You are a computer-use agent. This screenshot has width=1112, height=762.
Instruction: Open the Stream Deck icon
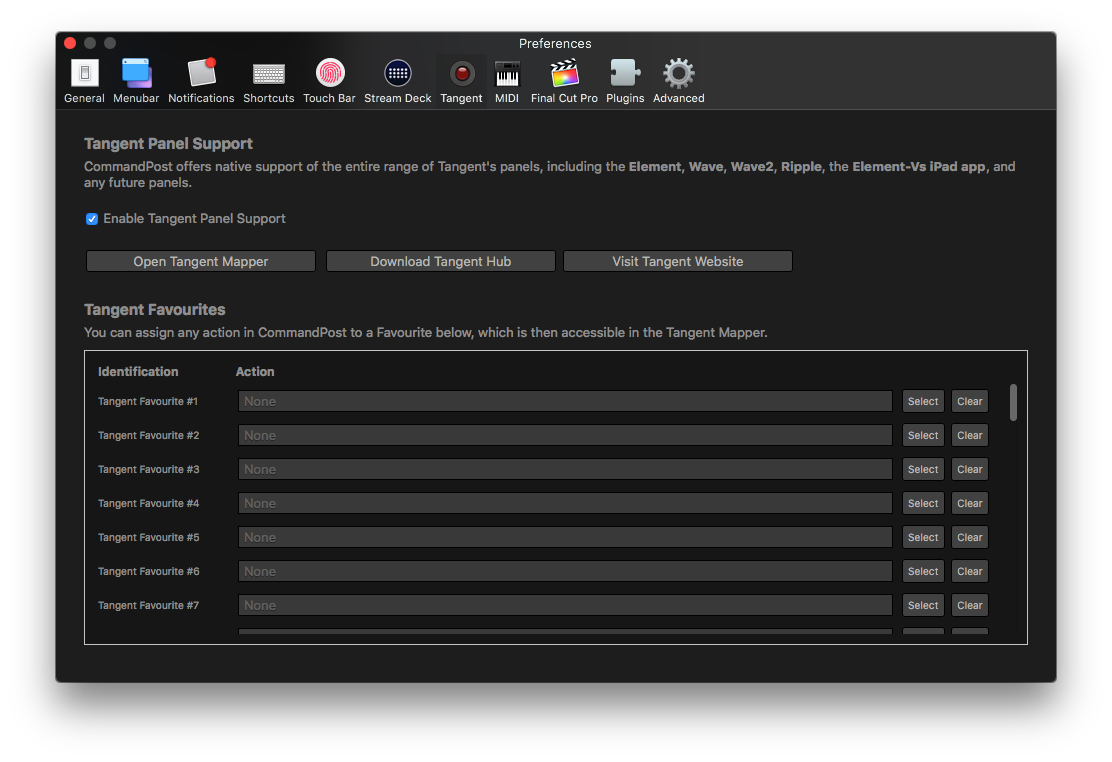(398, 74)
